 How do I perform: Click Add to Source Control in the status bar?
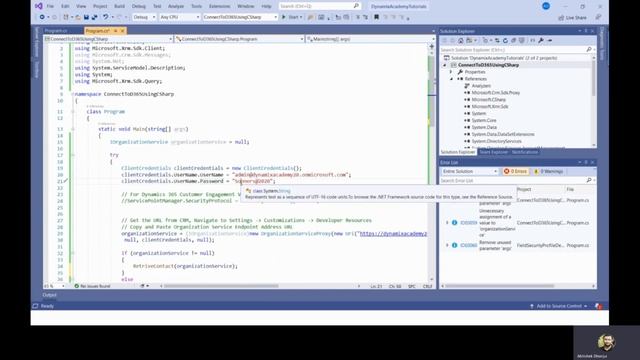click(558, 306)
